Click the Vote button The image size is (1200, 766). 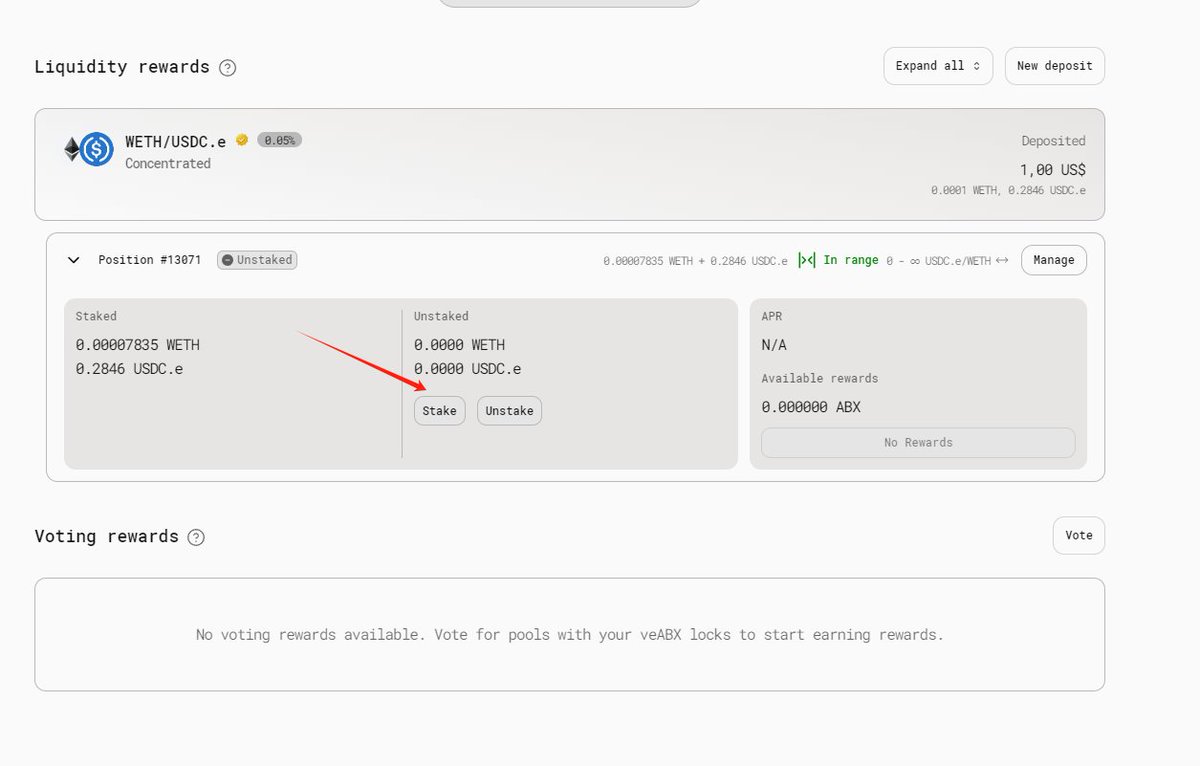click(x=1079, y=536)
